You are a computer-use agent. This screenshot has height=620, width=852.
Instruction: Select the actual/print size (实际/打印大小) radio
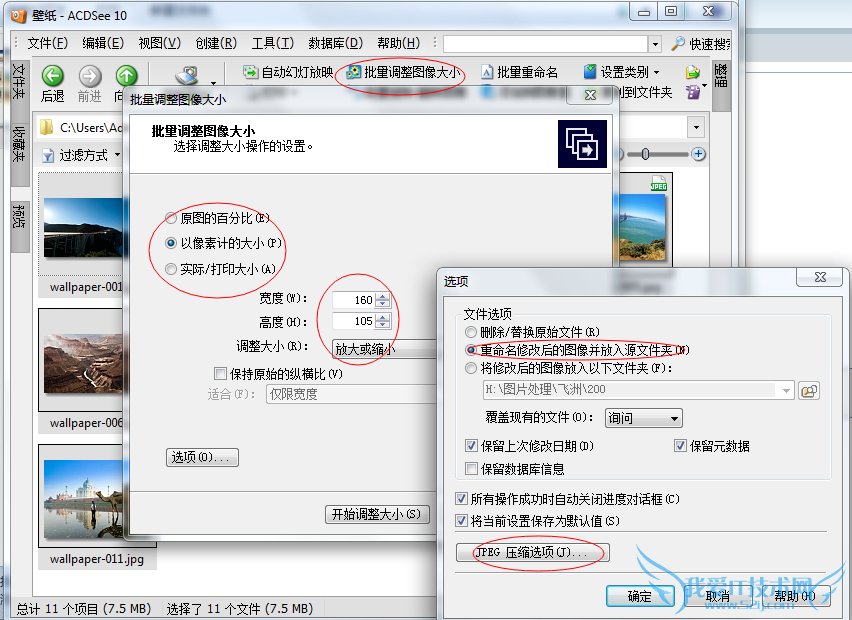(x=171, y=269)
